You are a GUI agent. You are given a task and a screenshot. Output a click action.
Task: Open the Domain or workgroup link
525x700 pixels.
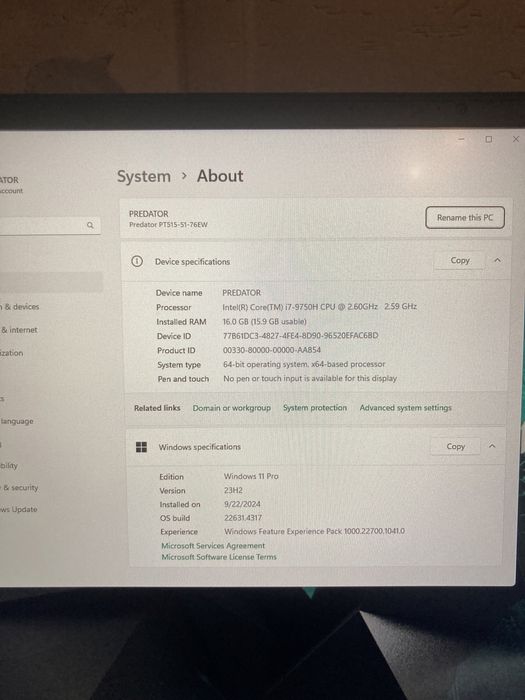tap(232, 408)
